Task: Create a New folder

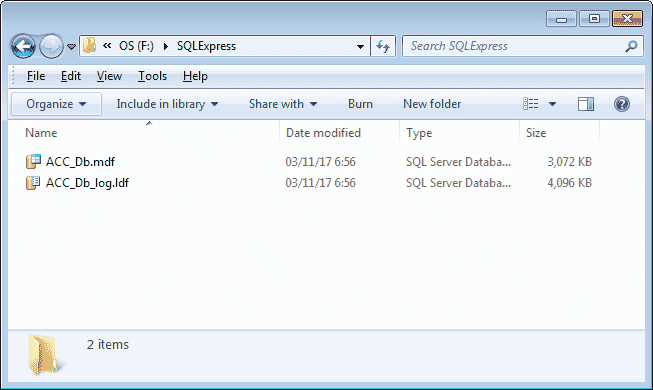Action: pyautogui.click(x=432, y=104)
